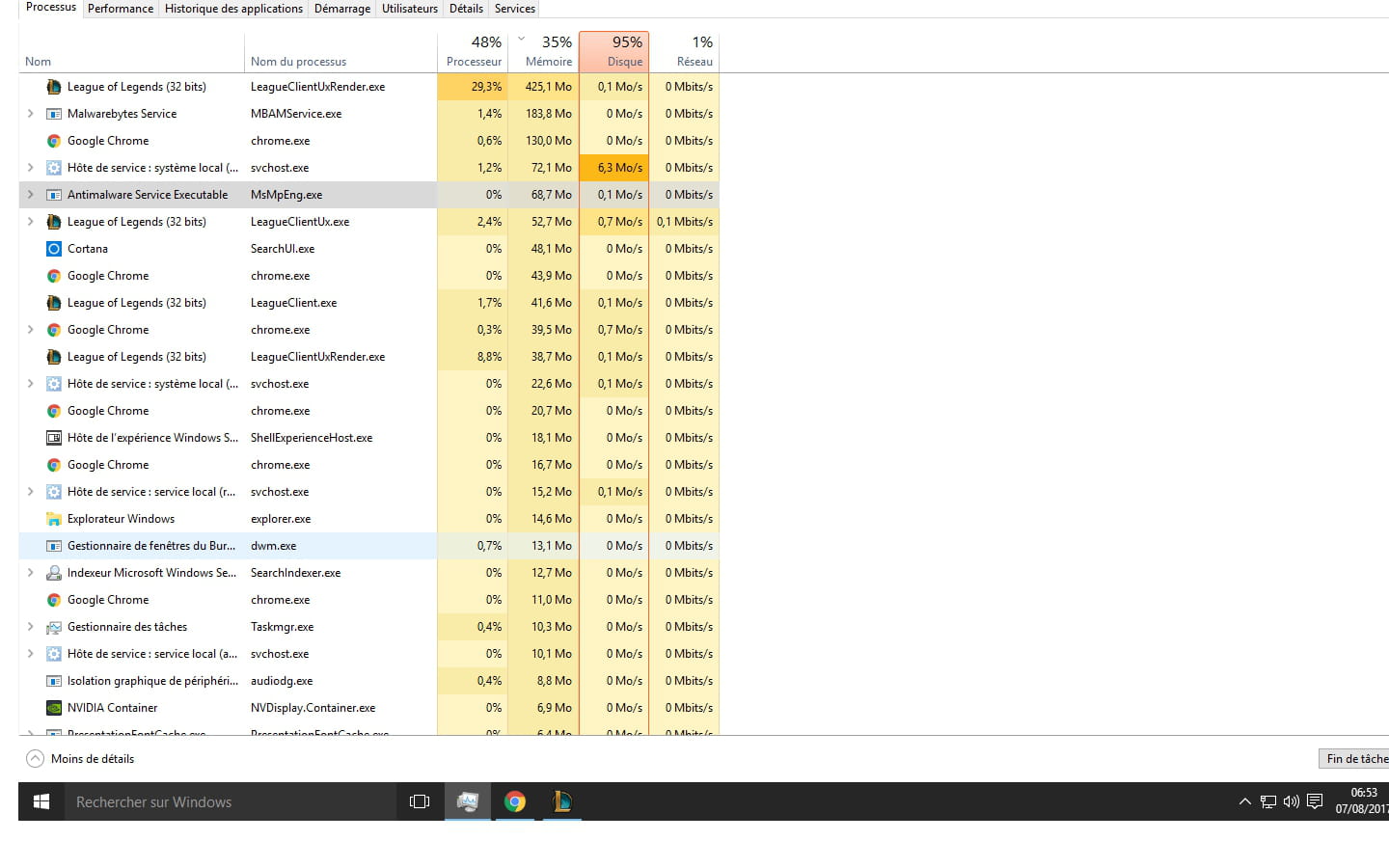1389x868 pixels.
Task: Click the volume icon in system tray
Action: coord(1291,801)
